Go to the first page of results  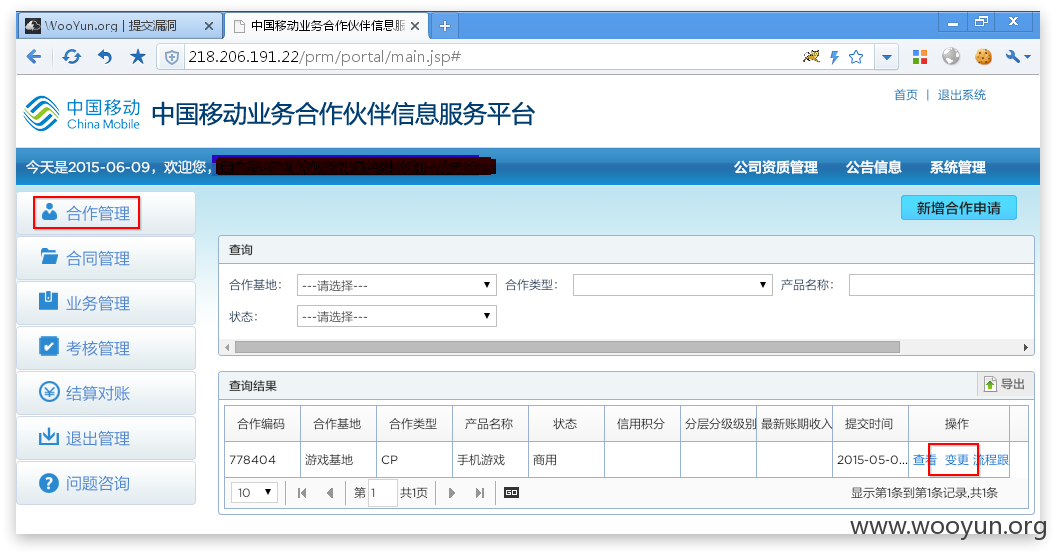[302, 493]
